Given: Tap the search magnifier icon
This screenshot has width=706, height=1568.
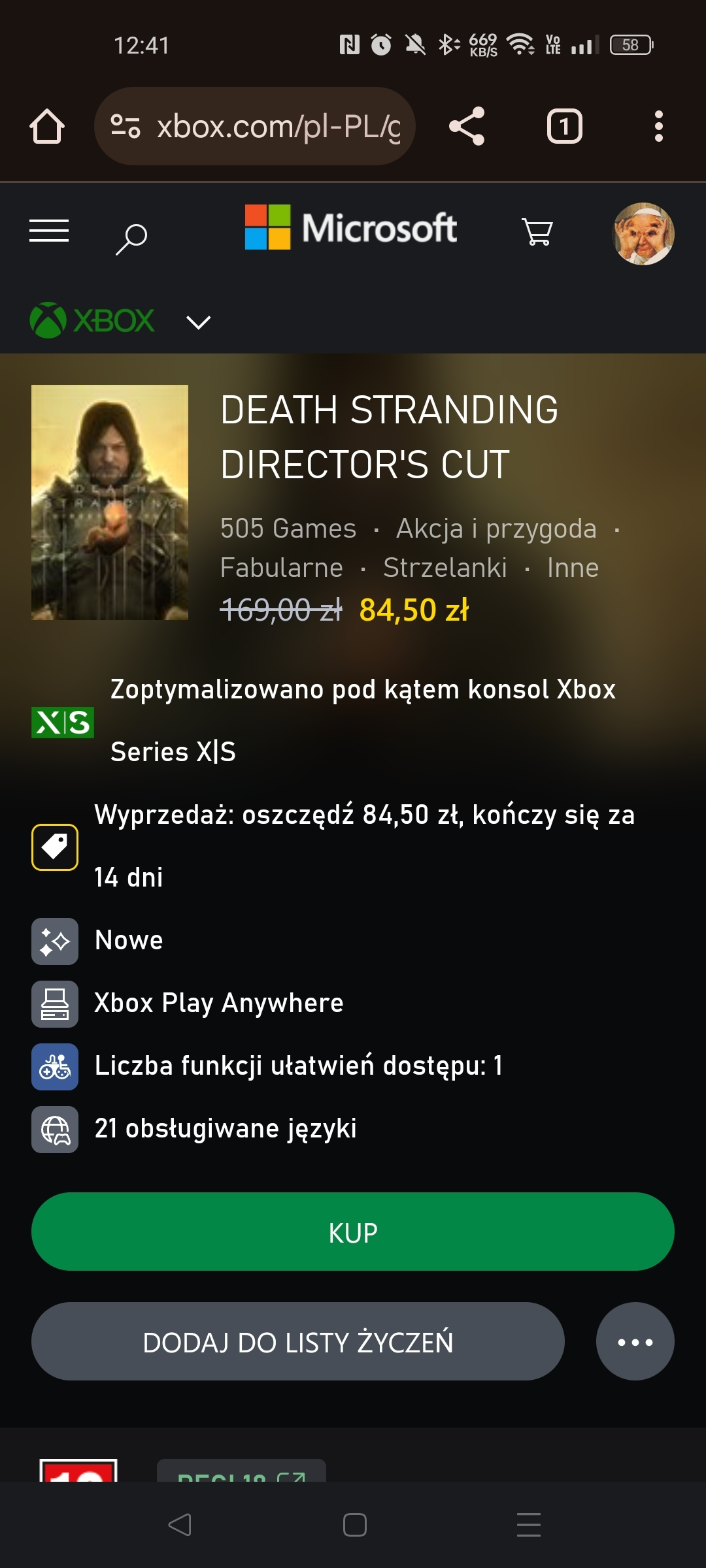Looking at the screenshot, I should pos(131,239).
